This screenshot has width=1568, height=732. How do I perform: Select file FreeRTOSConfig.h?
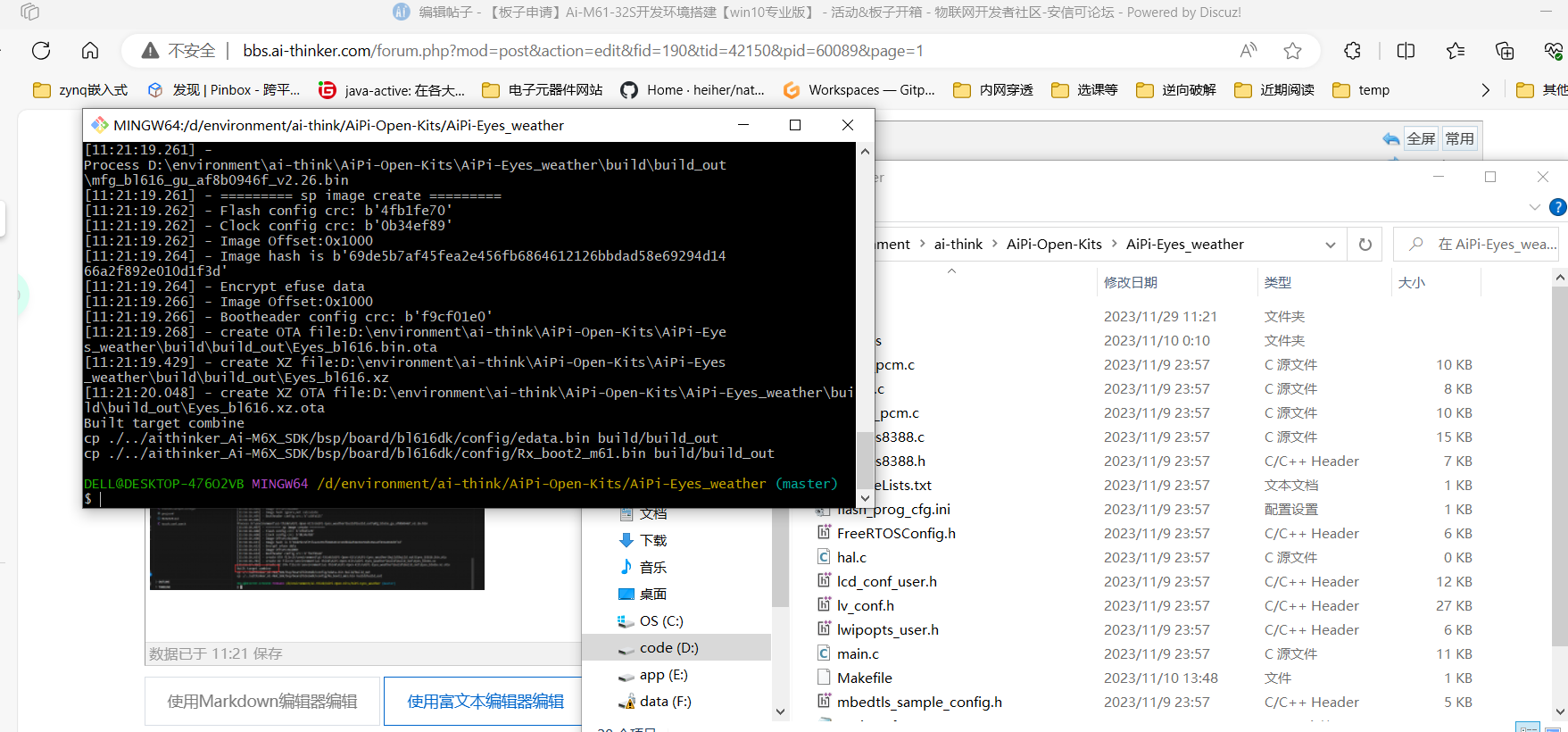(x=896, y=534)
